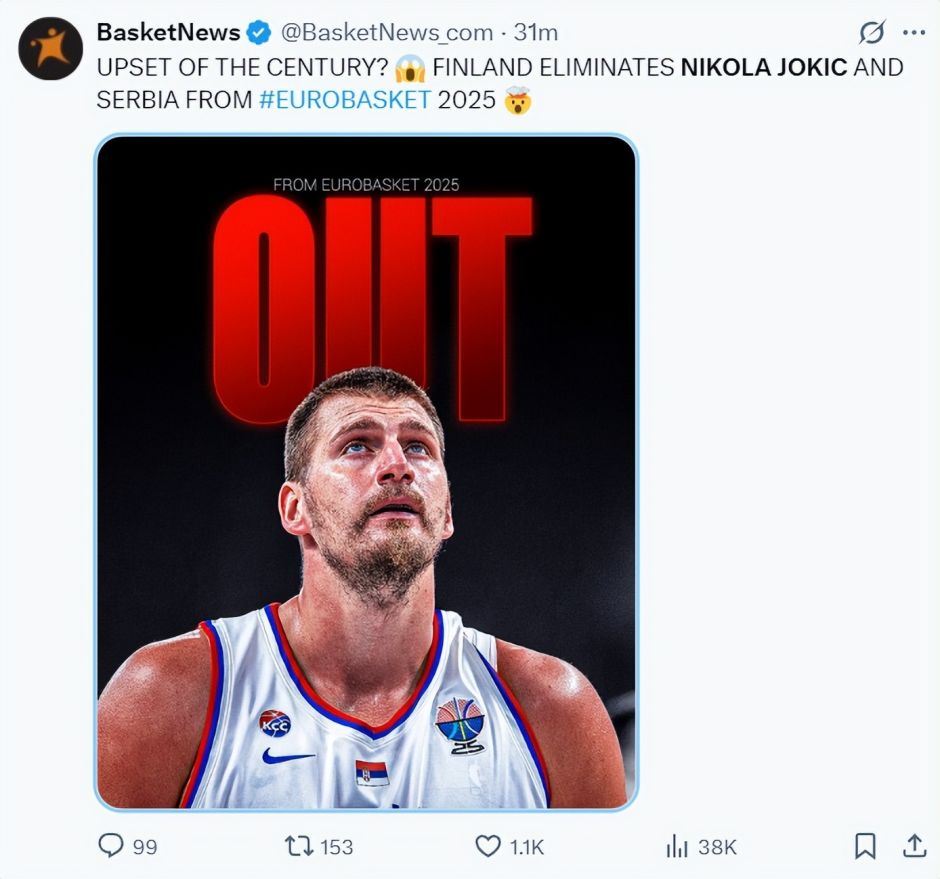Open Grok actions icon on the post
The height and width of the screenshot is (879, 940).
pos(872,33)
